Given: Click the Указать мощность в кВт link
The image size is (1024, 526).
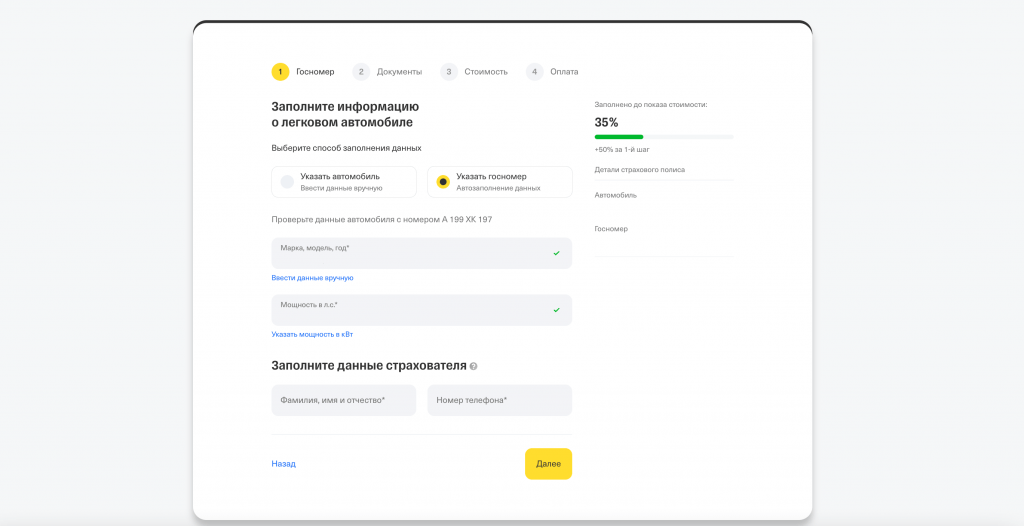Looking at the screenshot, I should (x=312, y=334).
